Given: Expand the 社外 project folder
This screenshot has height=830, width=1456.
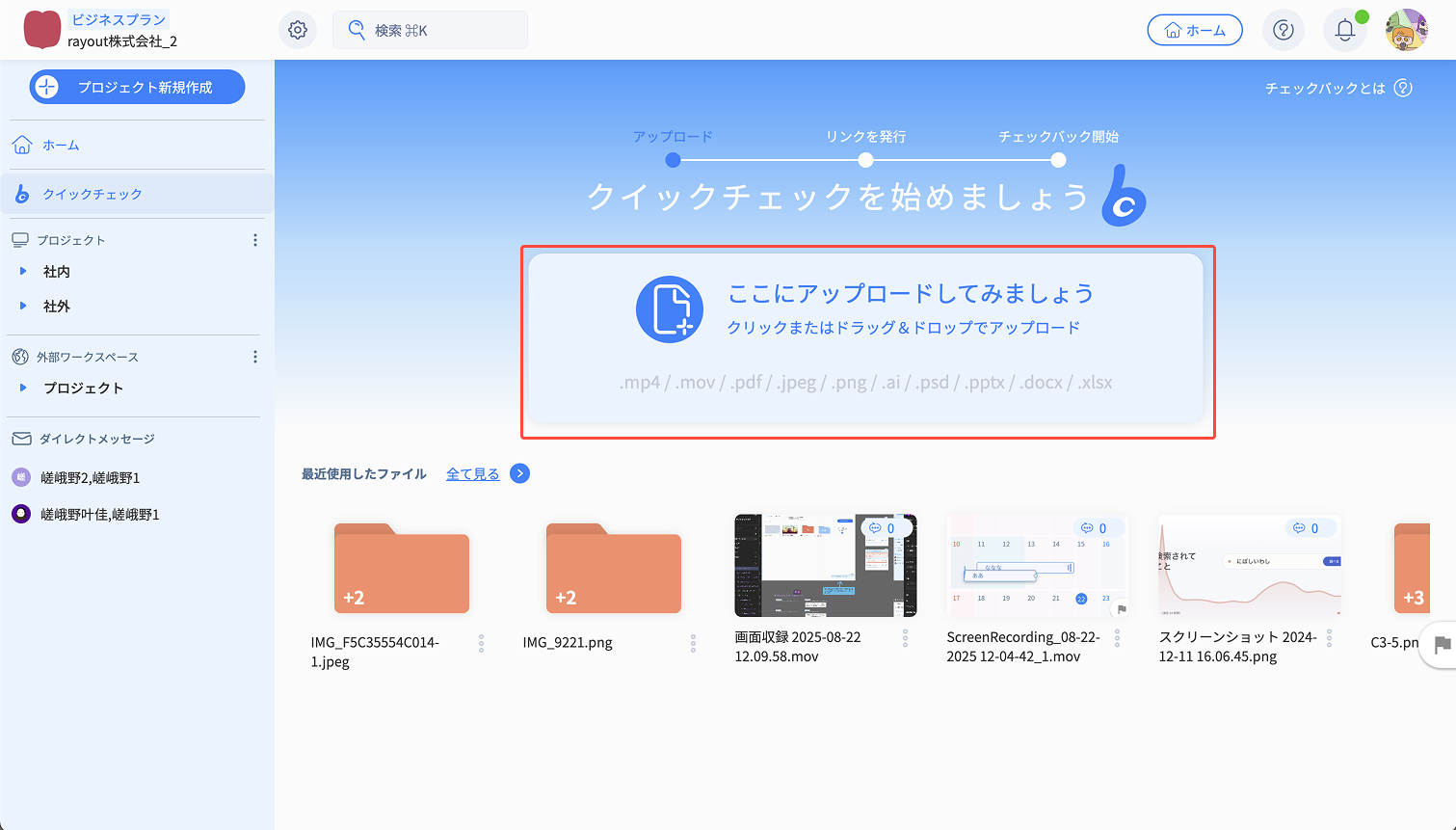Looking at the screenshot, I should point(23,307).
